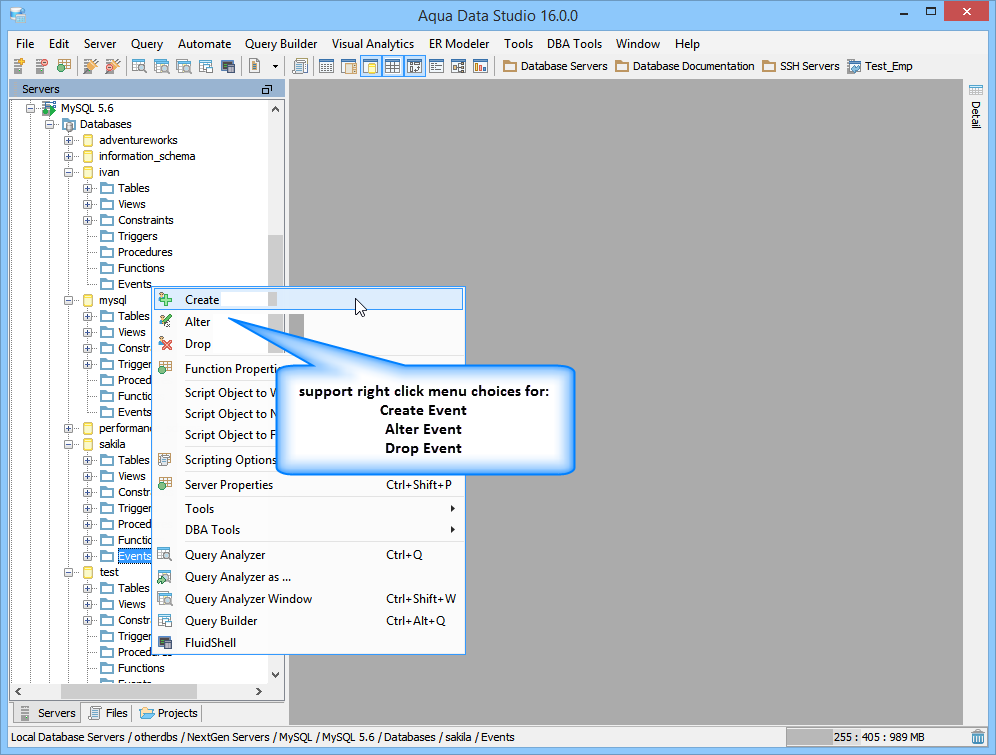This screenshot has height=755, width=996.
Task: Select FluidShell in the context menu
Action: coord(309,643)
